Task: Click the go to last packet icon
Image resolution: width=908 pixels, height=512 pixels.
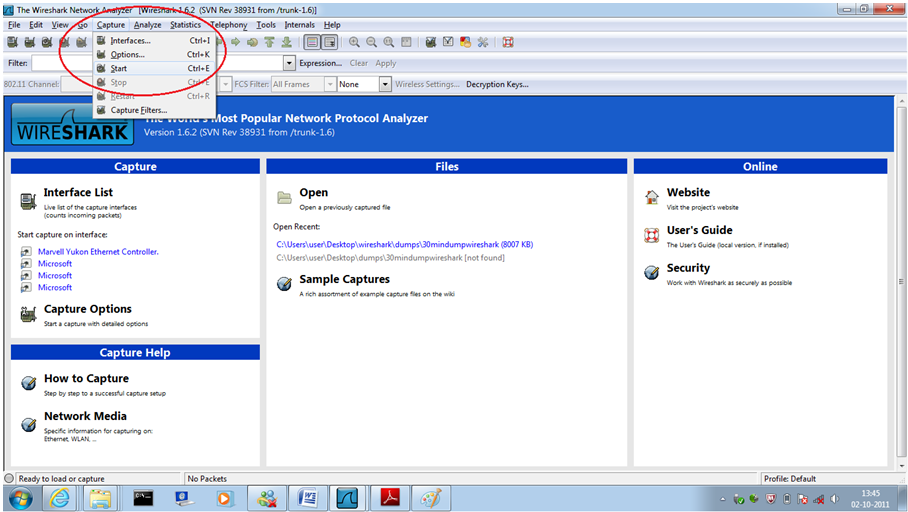Action: 287,42
